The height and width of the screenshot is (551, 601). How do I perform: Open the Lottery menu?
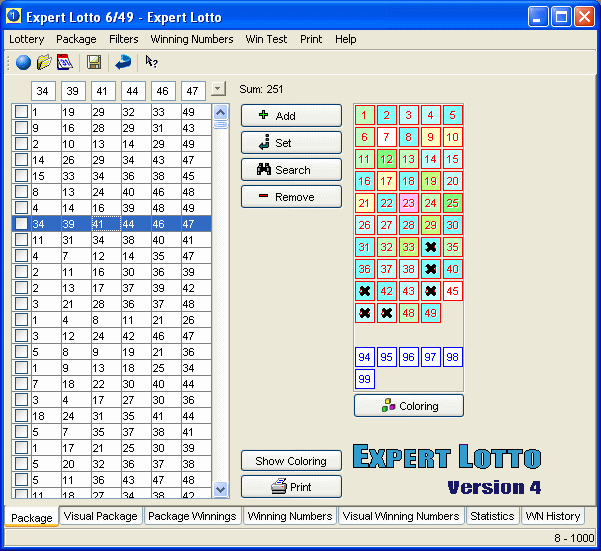click(x=26, y=39)
